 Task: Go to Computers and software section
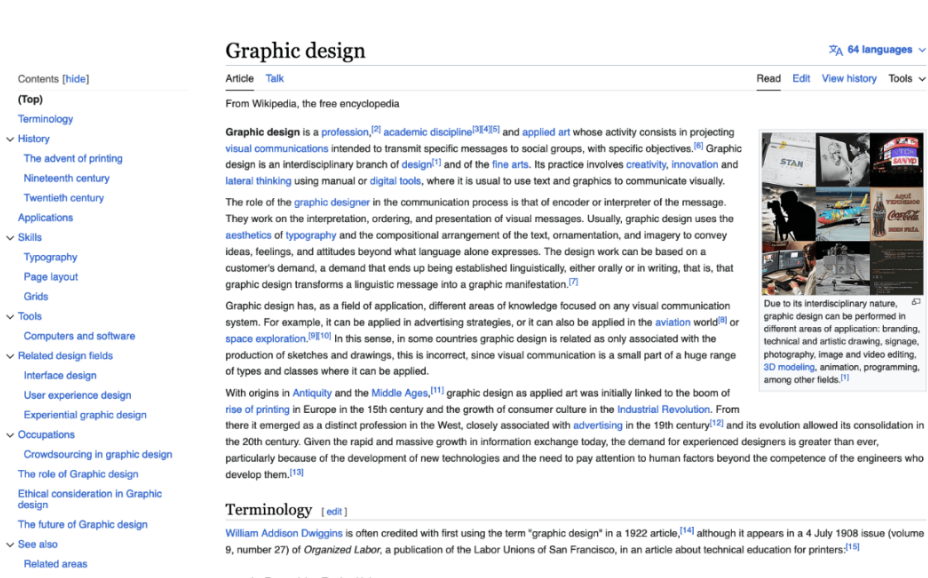[79, 336]
